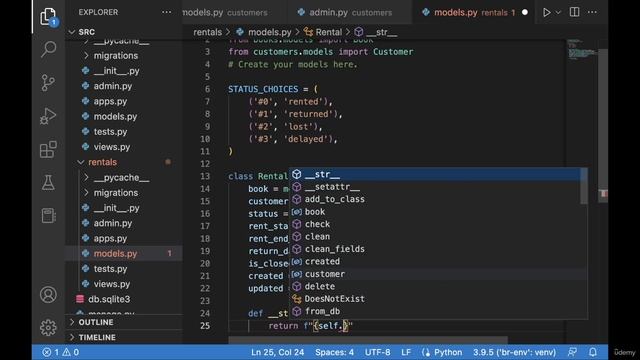This screenshot has height=360, width=640.
Task: Choose clean_fields autocomplete suggestion
Action: [435, 249]
